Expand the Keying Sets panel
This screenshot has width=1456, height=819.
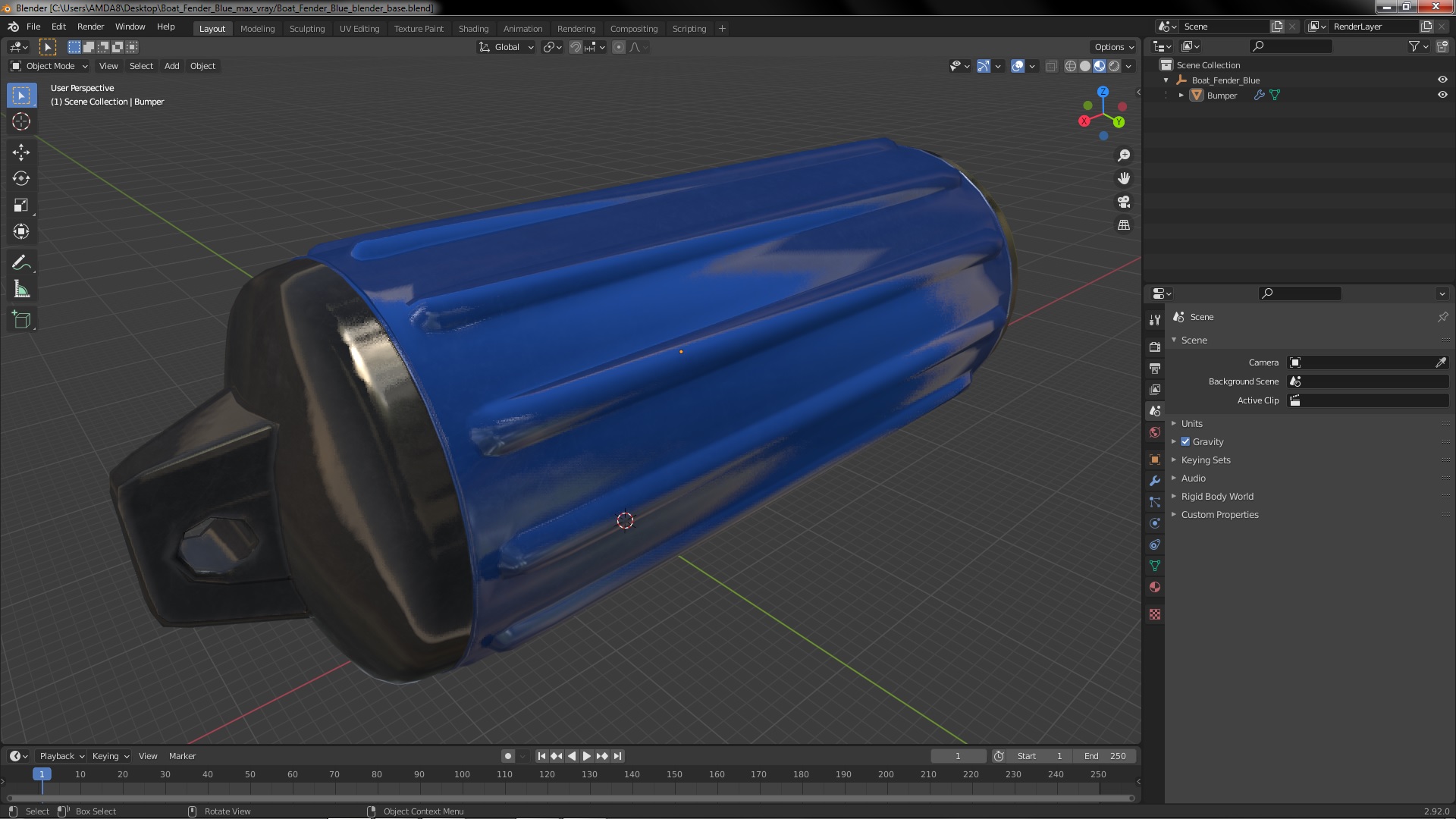(1206, 460)
